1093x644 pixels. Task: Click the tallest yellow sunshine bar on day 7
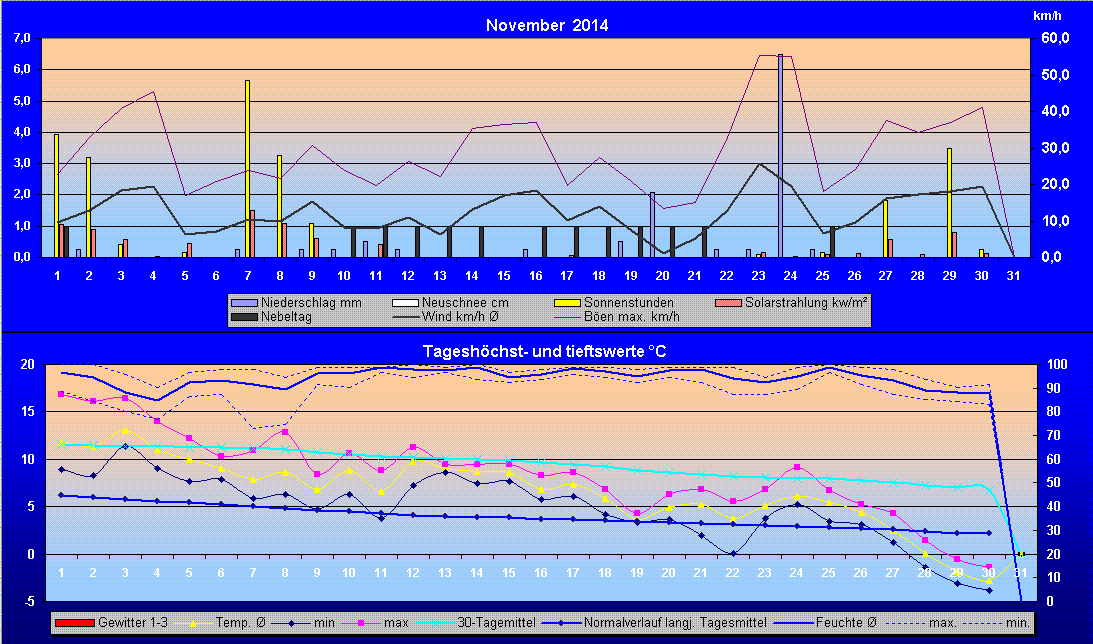247,168
